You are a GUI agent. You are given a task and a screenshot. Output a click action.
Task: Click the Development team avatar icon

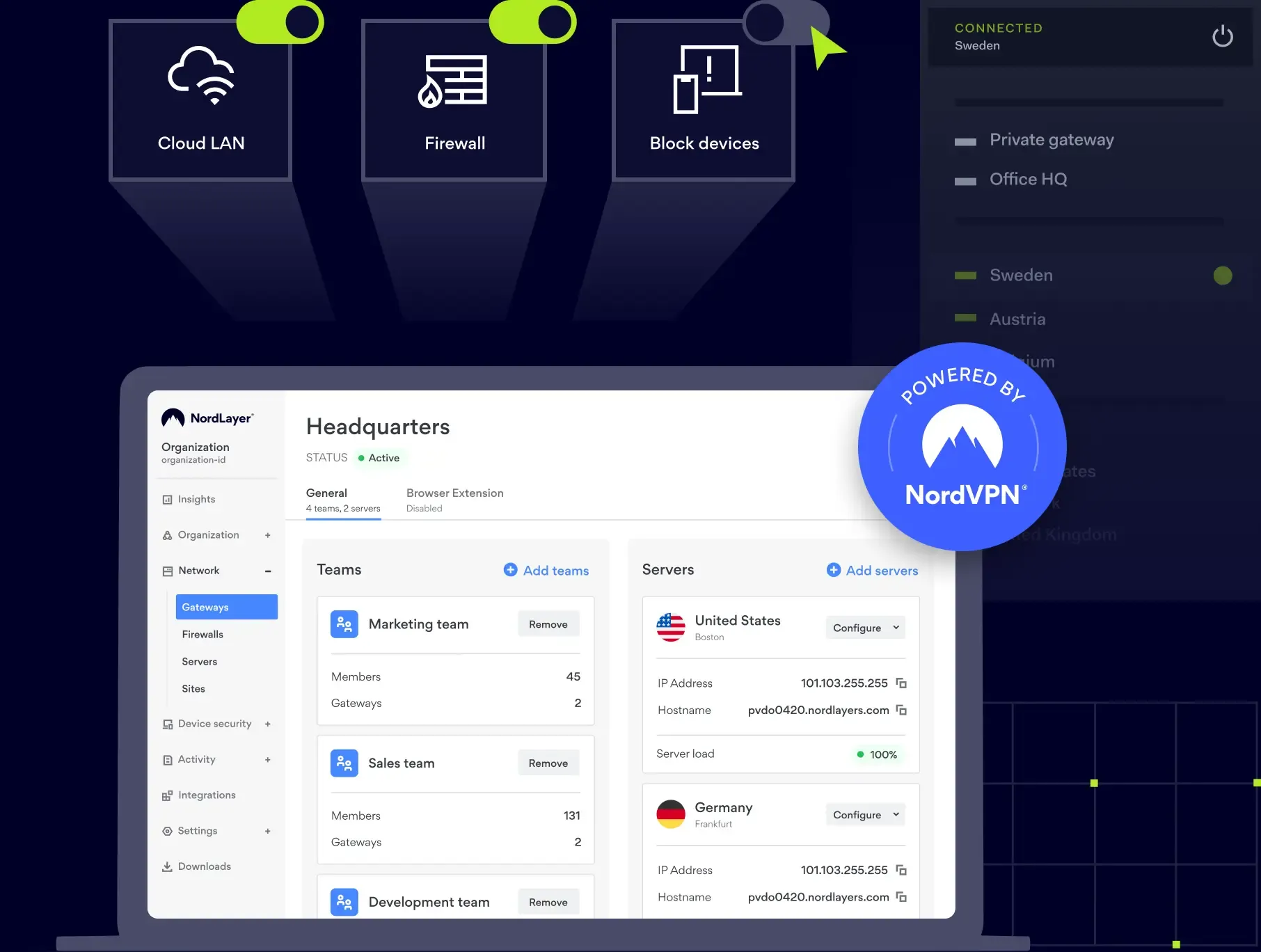click(344, 902)
